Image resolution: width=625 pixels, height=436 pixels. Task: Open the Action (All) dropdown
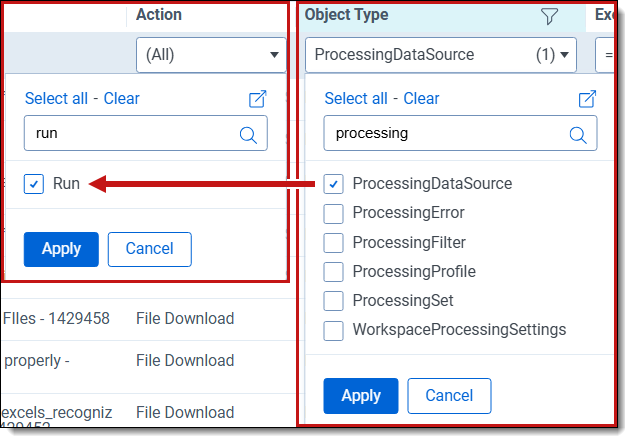[x=212, y=55]
